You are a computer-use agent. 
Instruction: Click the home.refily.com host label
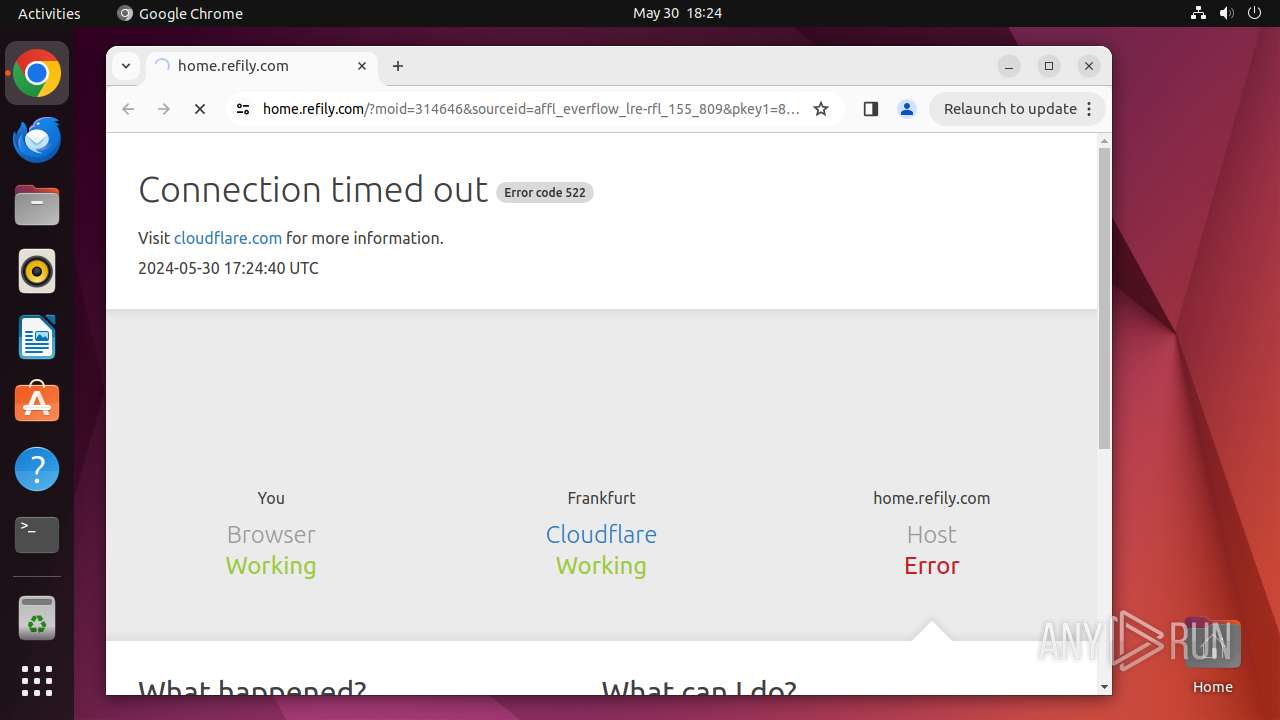pyautogui.click(x=931, y=498)
